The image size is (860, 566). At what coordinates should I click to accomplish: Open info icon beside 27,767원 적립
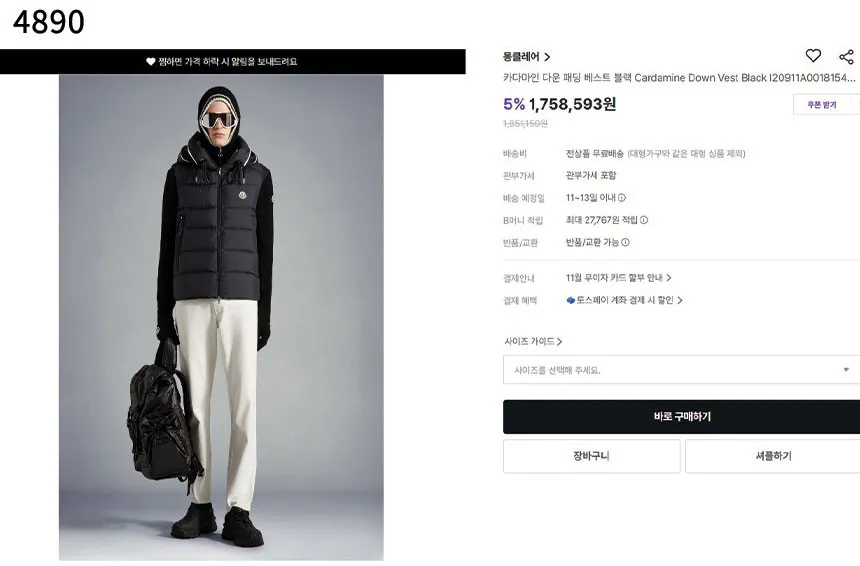click(x=644, y=220)
